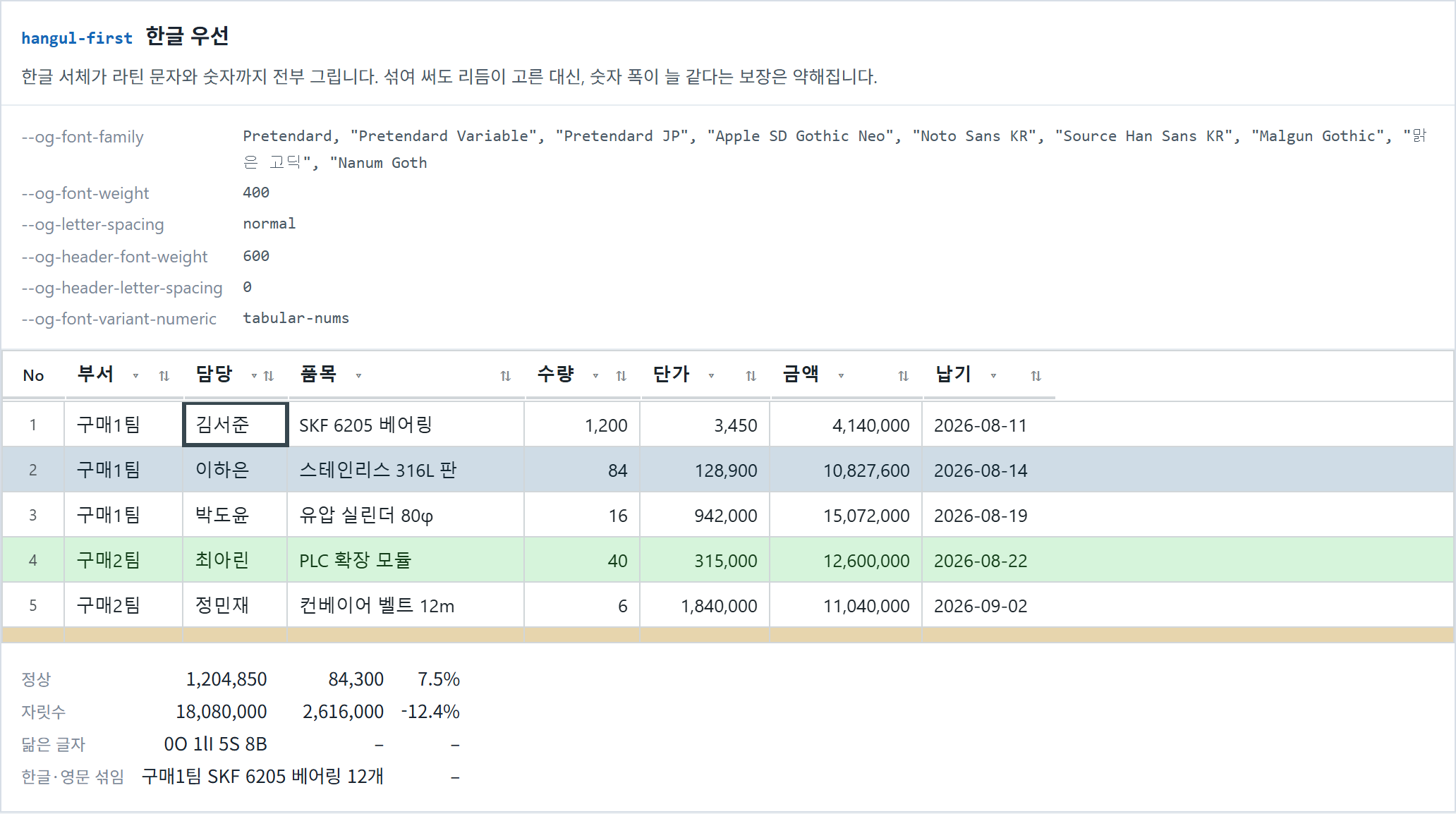This screenshot has height=814, width=1456.
Task: Click amount cell 10,827,600
Action: (846, 470)
